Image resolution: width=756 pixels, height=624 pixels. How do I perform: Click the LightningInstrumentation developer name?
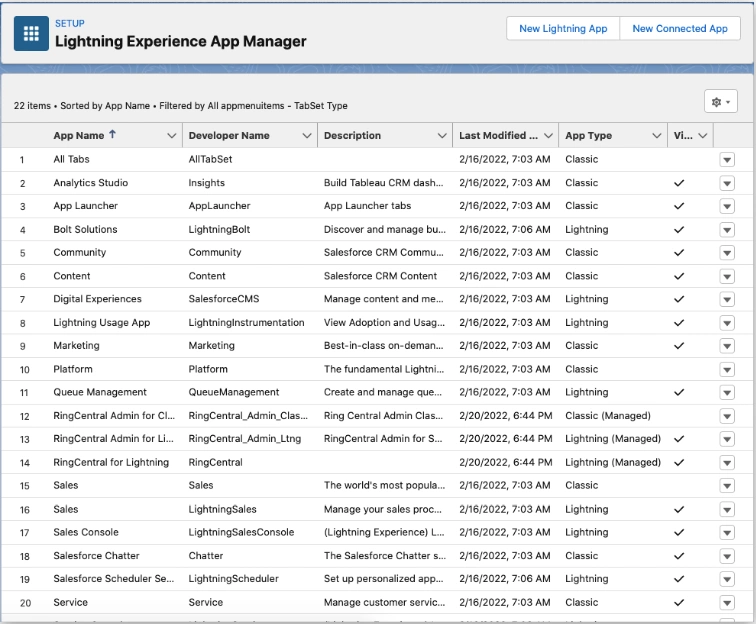point(246,323)
